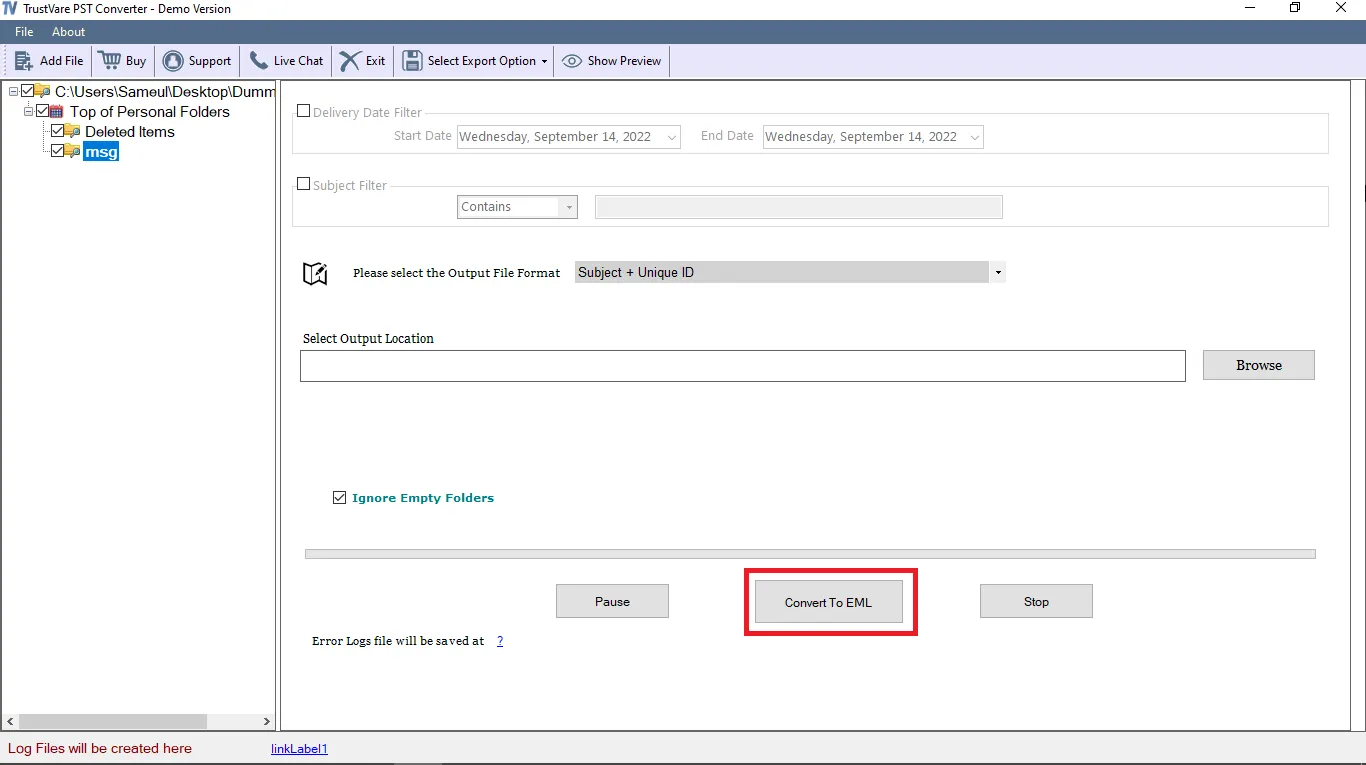Open the Start Date picker dropdown

point(671,136)
